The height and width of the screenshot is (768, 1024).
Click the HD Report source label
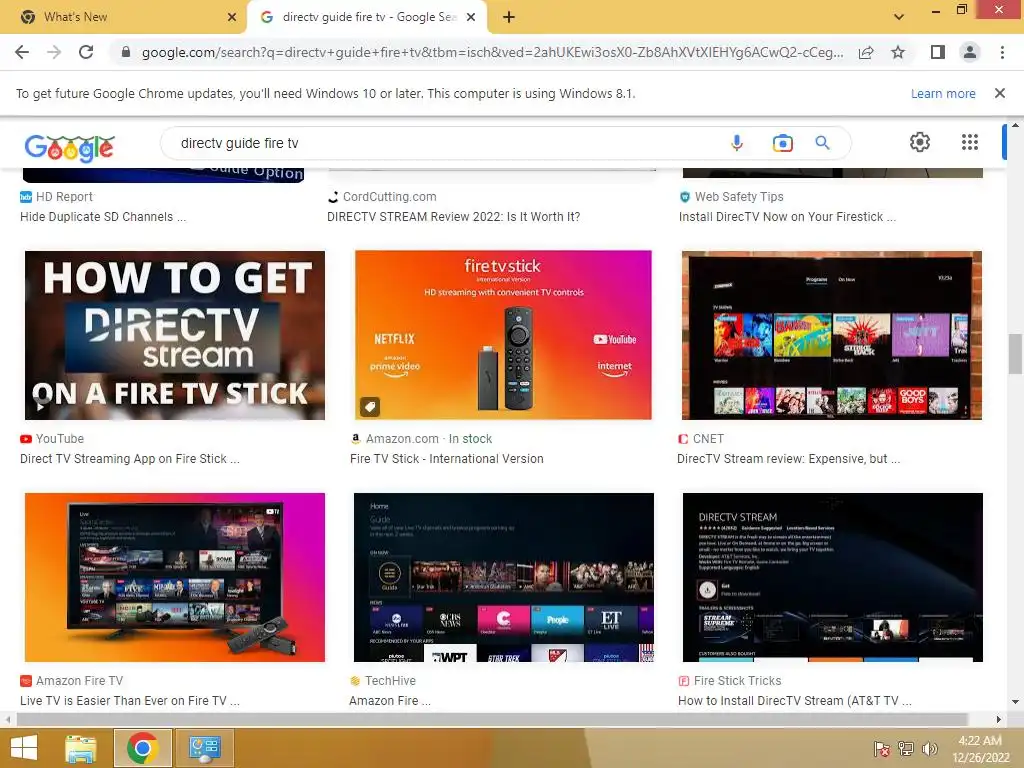point(64,197)
